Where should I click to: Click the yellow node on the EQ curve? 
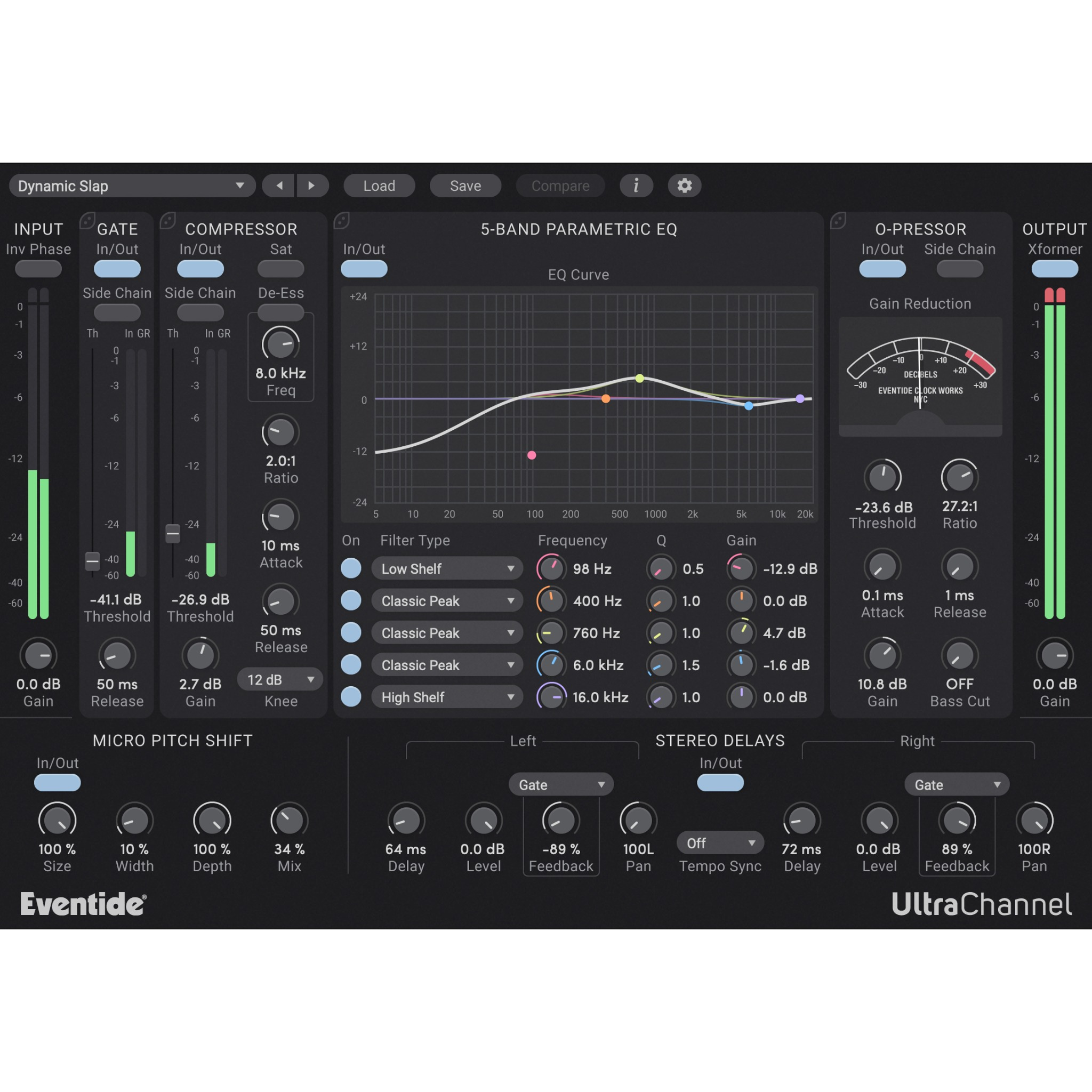640,378
